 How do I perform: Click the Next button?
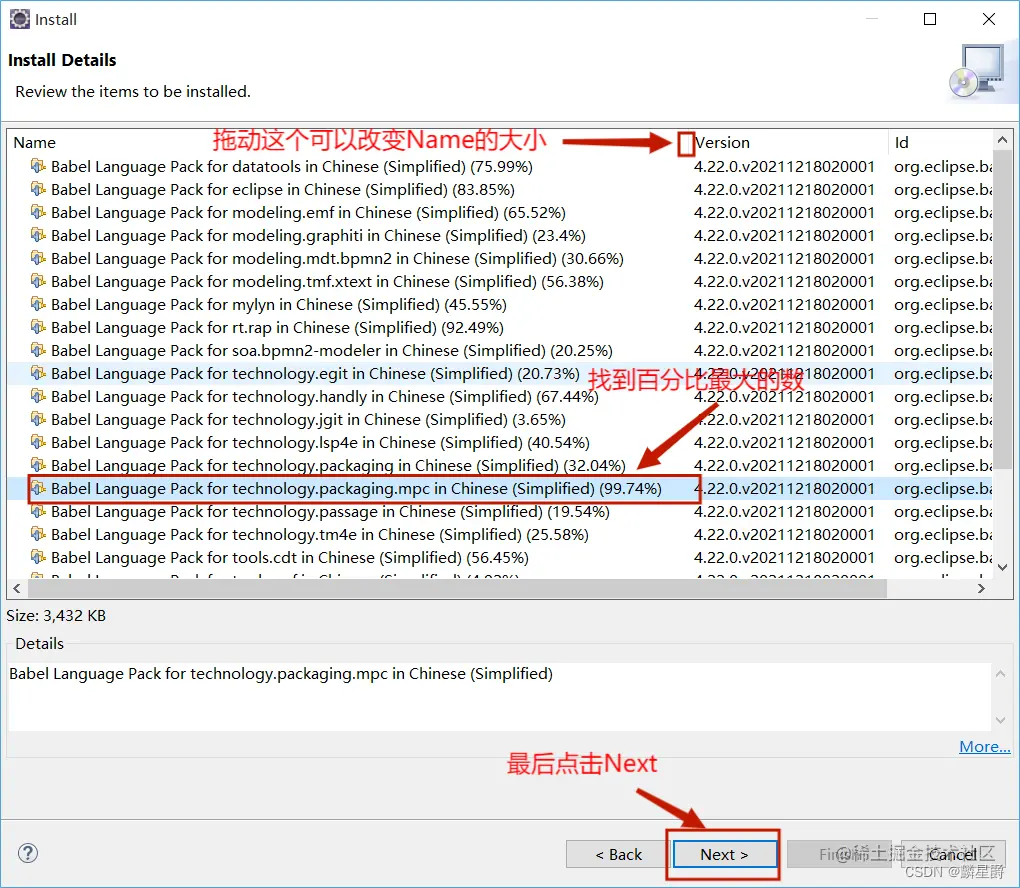click(724, 854)
